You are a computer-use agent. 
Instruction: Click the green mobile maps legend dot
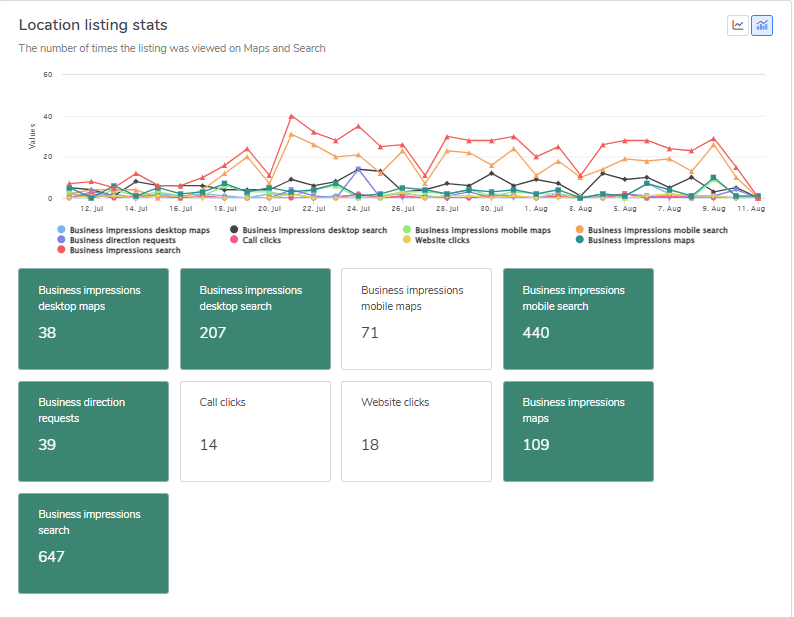(407, 230)
